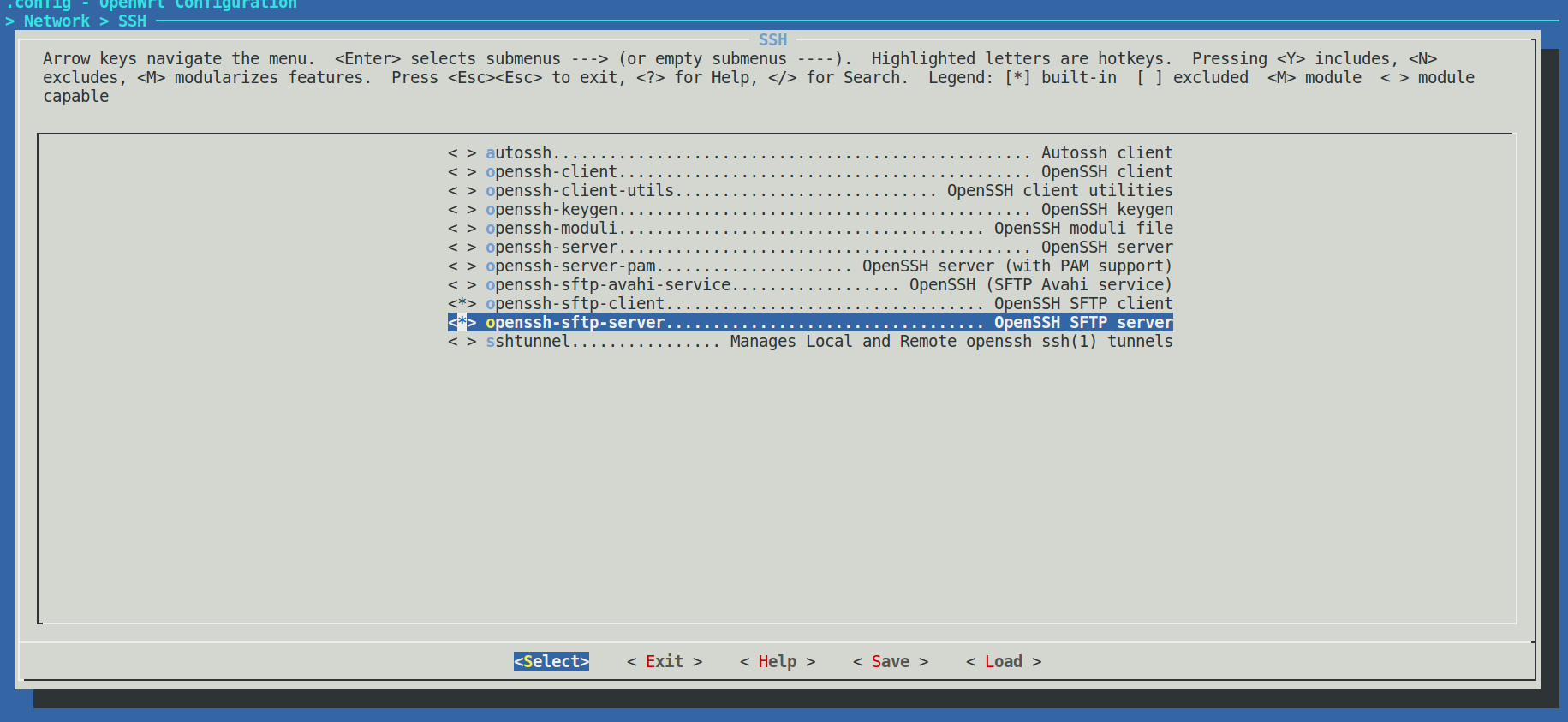This screenshot has height=722, width=1568.
Task: Click the '[*] built-in' legend text
Action: click(x=1060, y=78)
